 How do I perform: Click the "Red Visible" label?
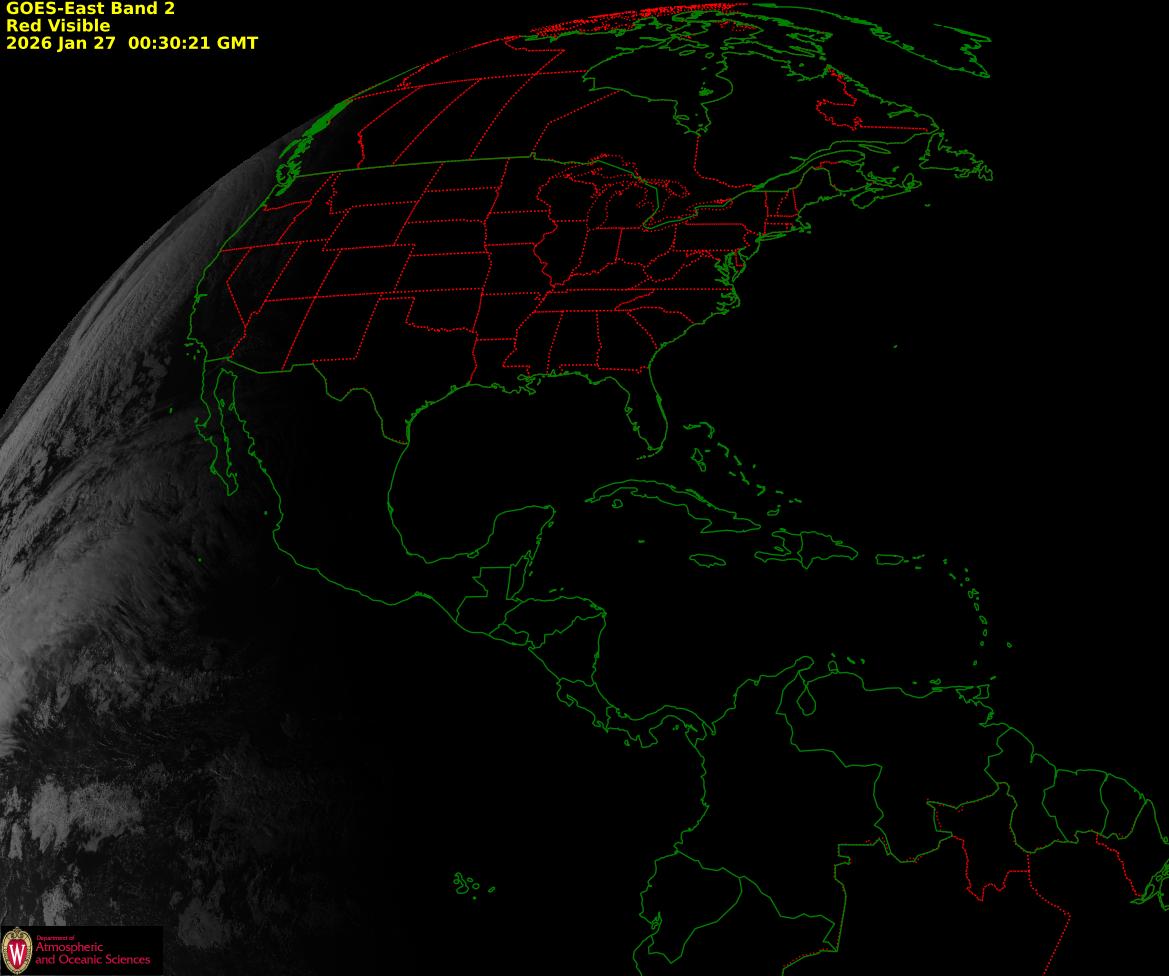58,26
